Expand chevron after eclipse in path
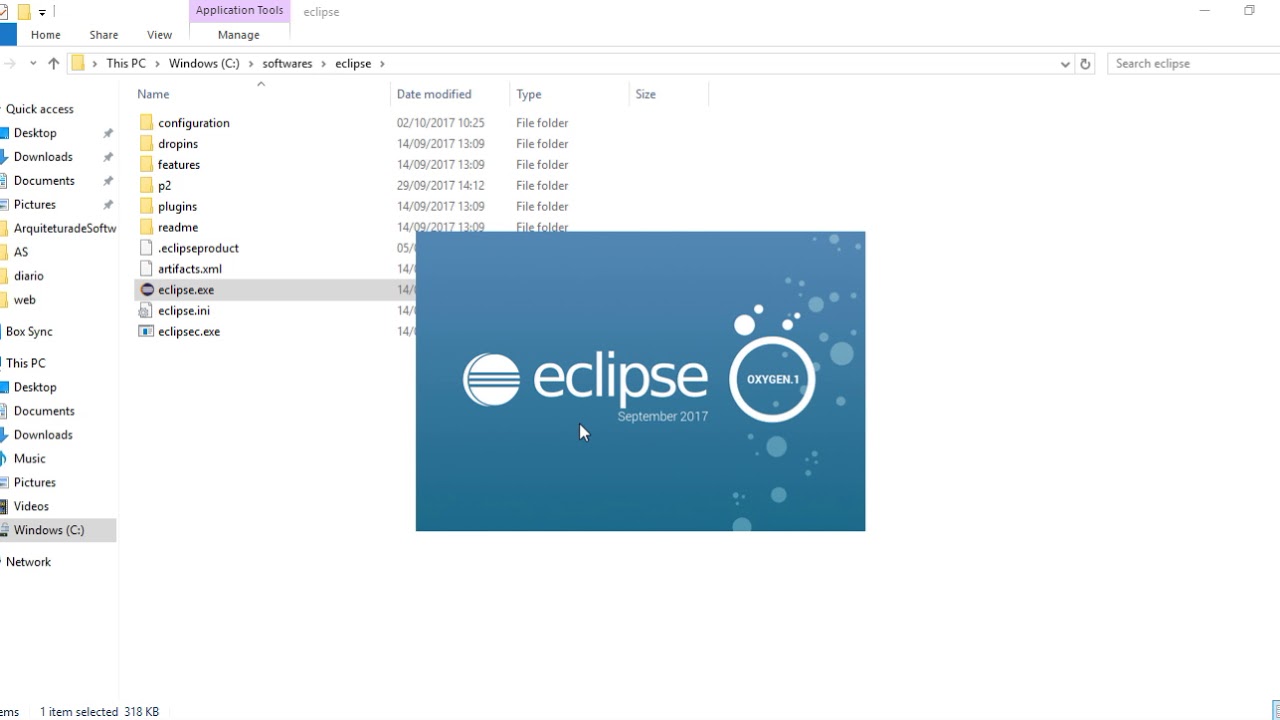This screenshot has height=720, width=1280. point(382,63)
